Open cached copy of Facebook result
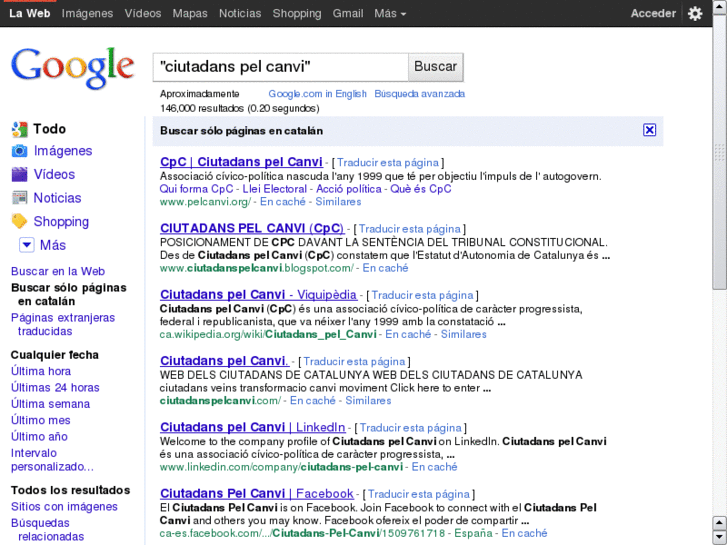This screenshot has height=545, width=727. [524, 533]
